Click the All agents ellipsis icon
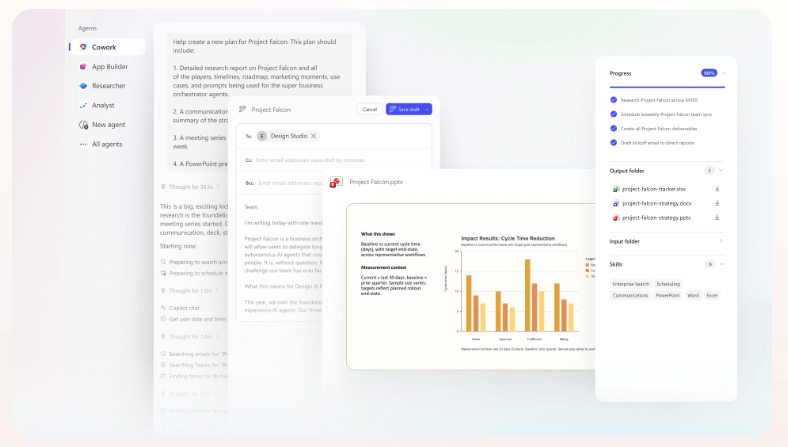This screenshot has width=788, height=447. click(x=83, y=144)
